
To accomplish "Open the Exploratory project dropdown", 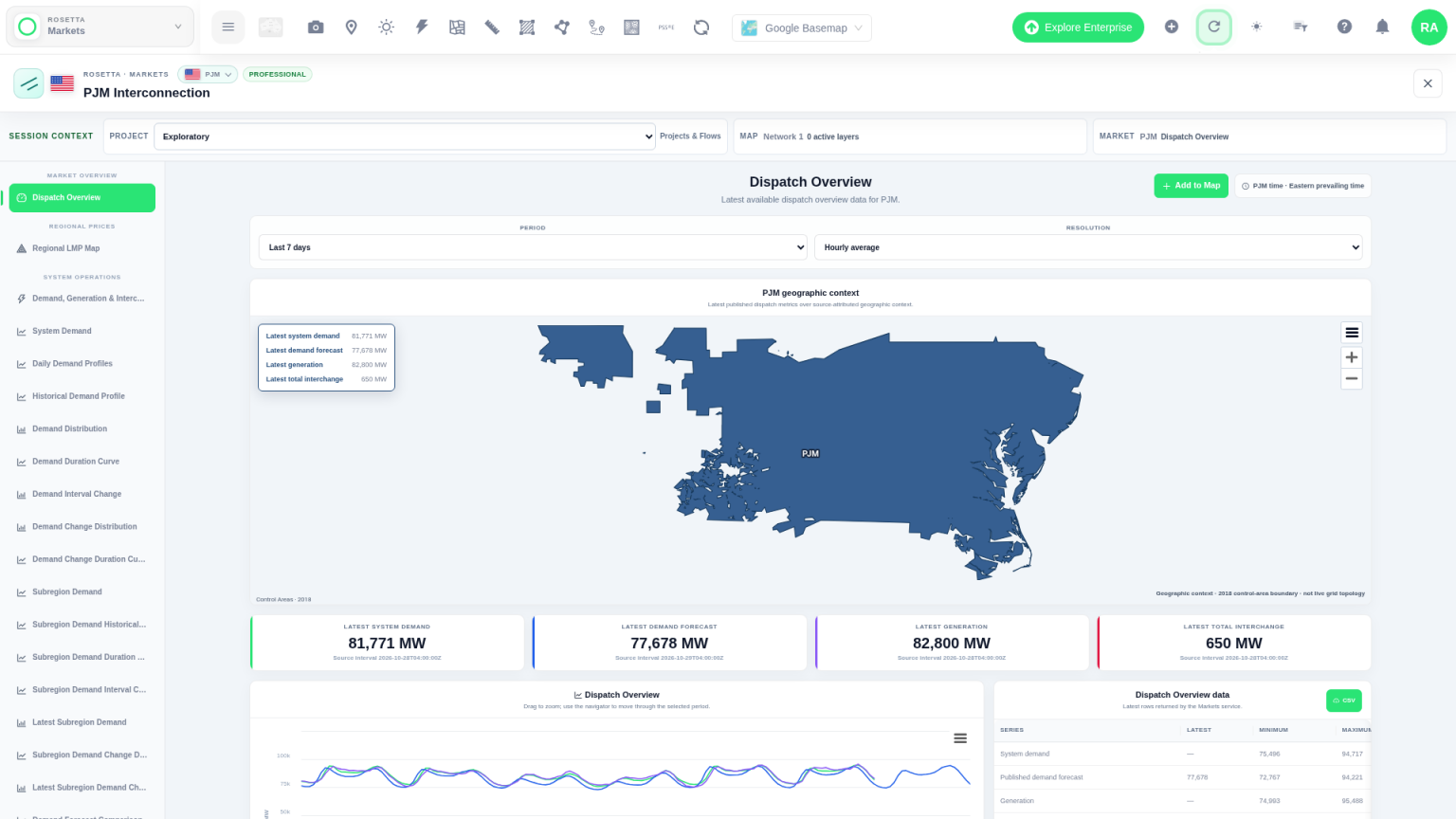I will pos(405,136).
